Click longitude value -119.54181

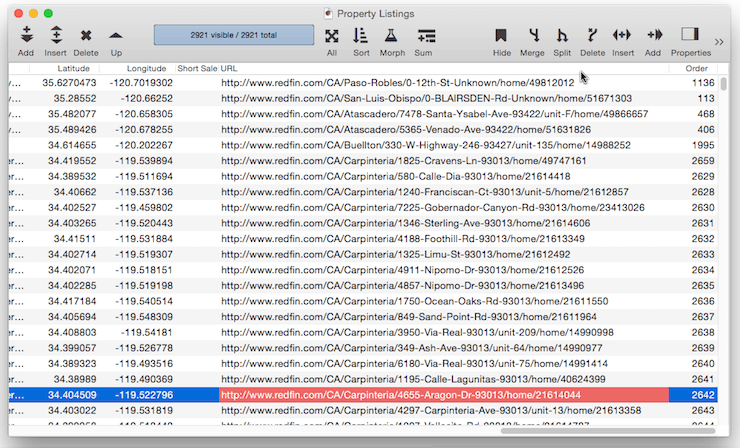coord(147,332)
